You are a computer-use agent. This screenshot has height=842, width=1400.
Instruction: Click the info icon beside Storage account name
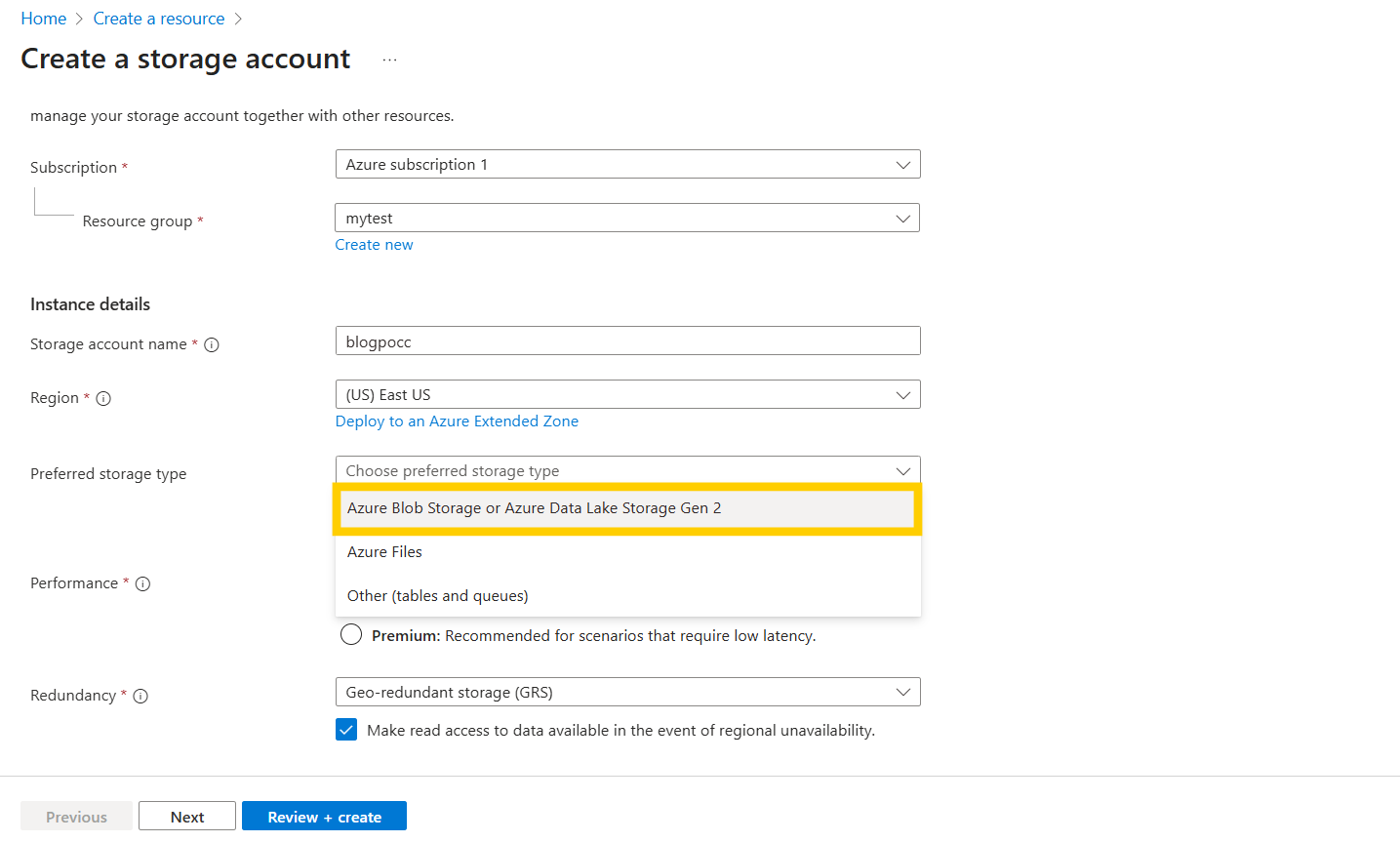click(213, 344)
